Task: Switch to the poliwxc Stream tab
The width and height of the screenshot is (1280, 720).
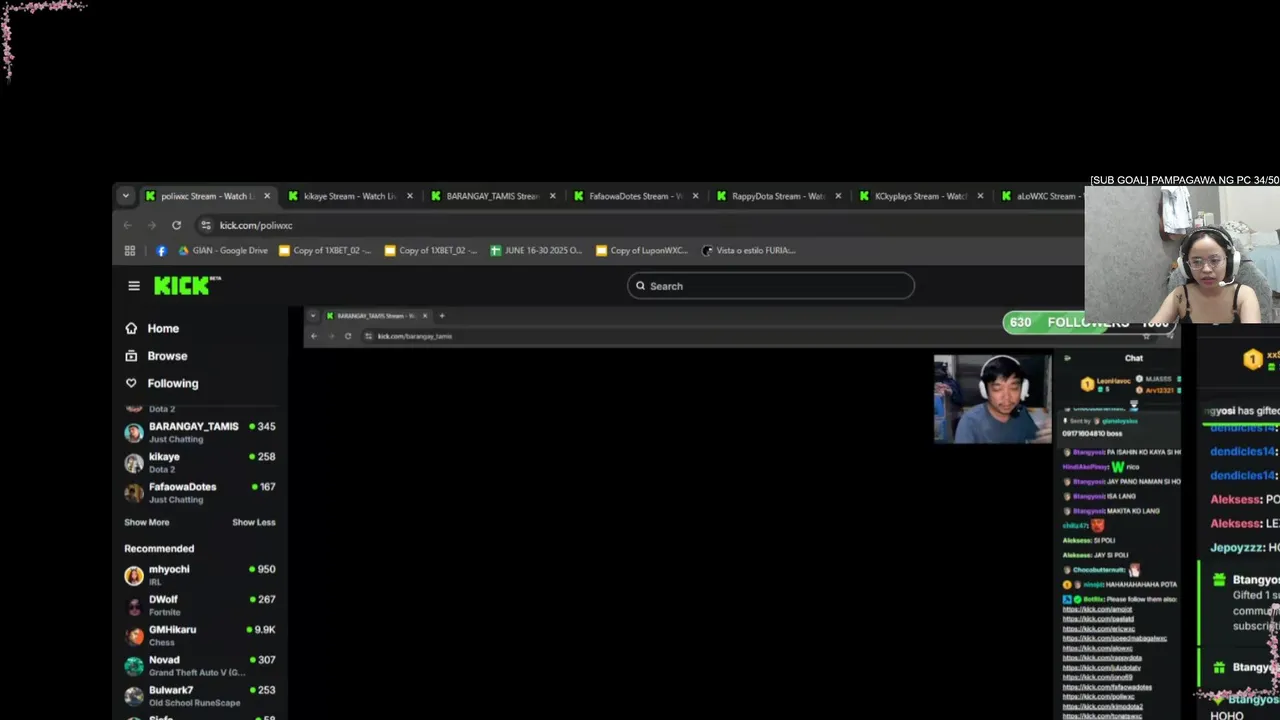Action: point(207,196)
